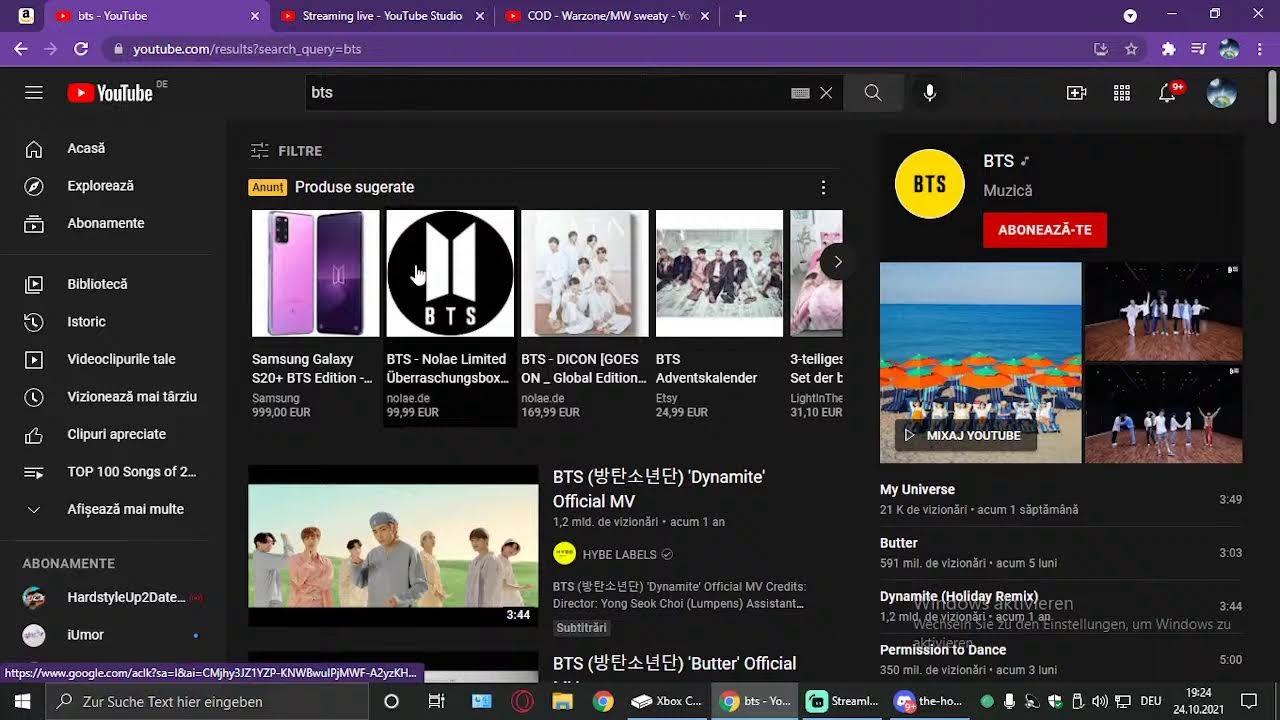The image size is (1280, 720).
Task: Open BTS DICON Global Edition product
Action: (x=585, y=315)
